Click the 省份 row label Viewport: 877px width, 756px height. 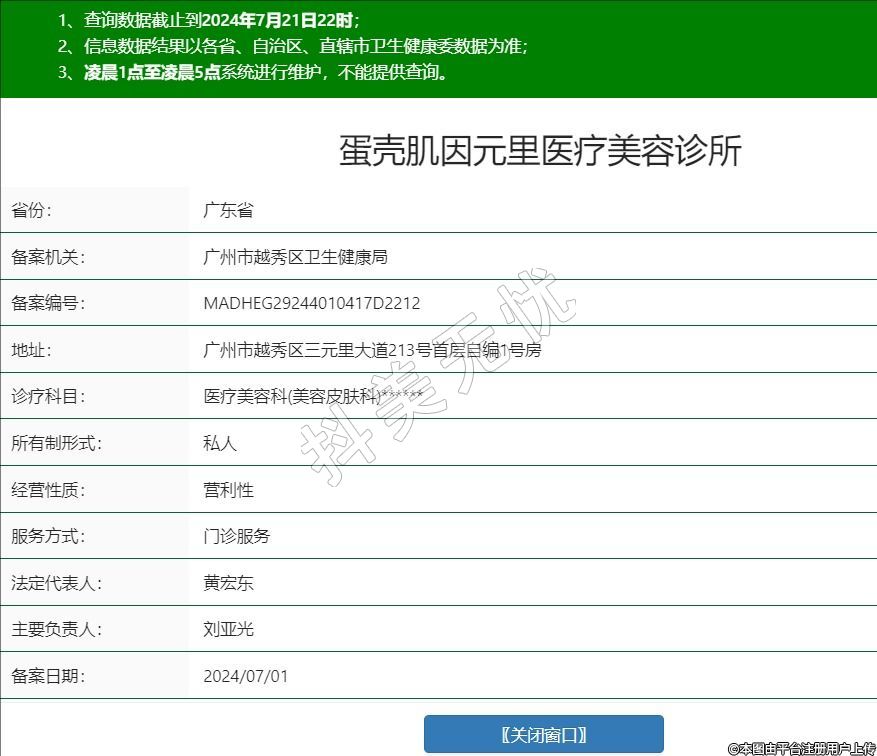(31, 210)
